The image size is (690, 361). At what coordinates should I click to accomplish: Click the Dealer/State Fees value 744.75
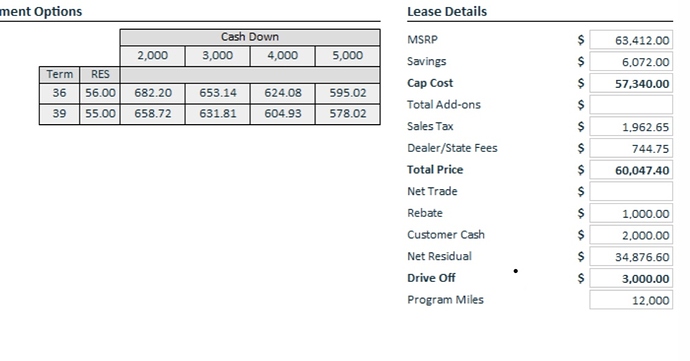(x=631, y=148)
